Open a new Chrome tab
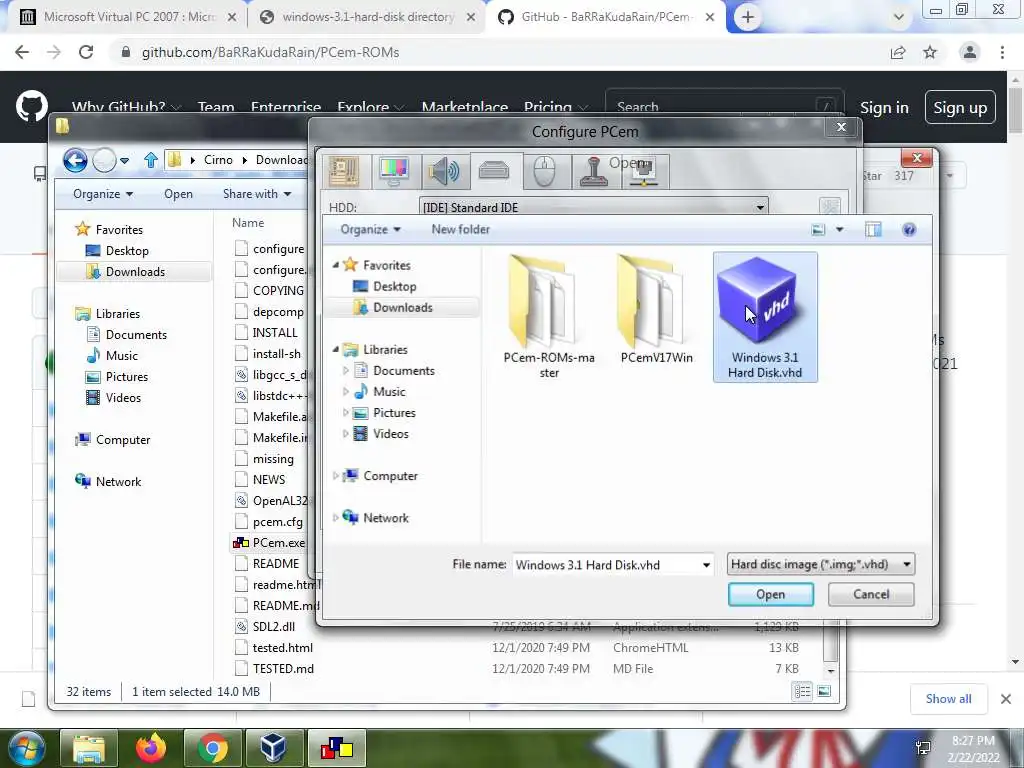The height and width of the screenshot is (768, 1024). tap(748, 18)
